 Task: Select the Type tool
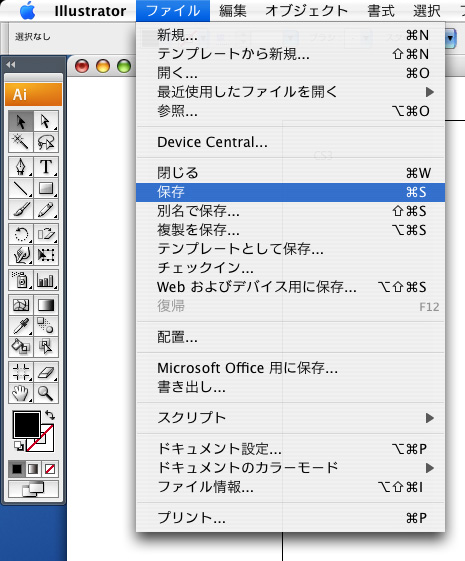coord(46,167)
